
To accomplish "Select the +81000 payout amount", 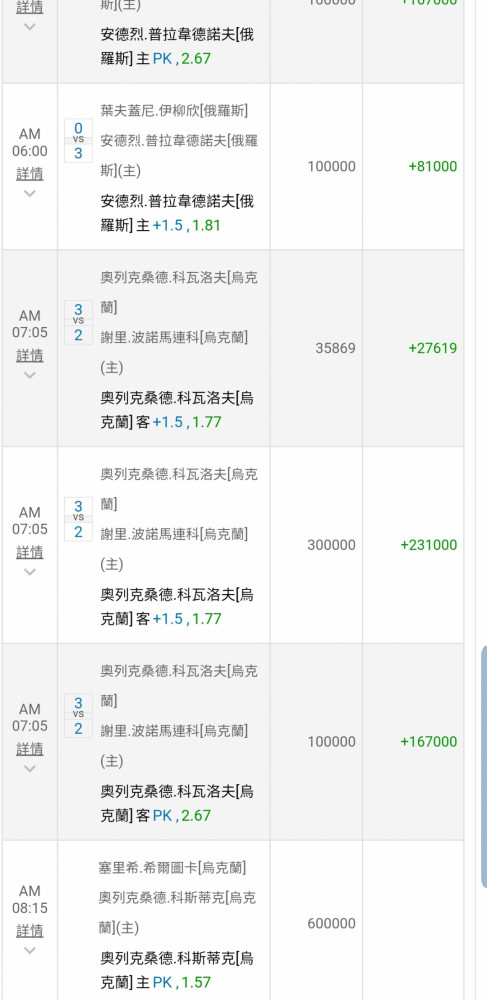I will (433, 166).
